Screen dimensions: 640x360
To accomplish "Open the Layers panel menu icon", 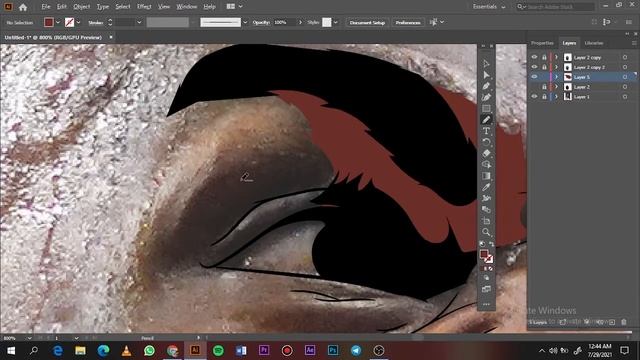I will point(634,43).
